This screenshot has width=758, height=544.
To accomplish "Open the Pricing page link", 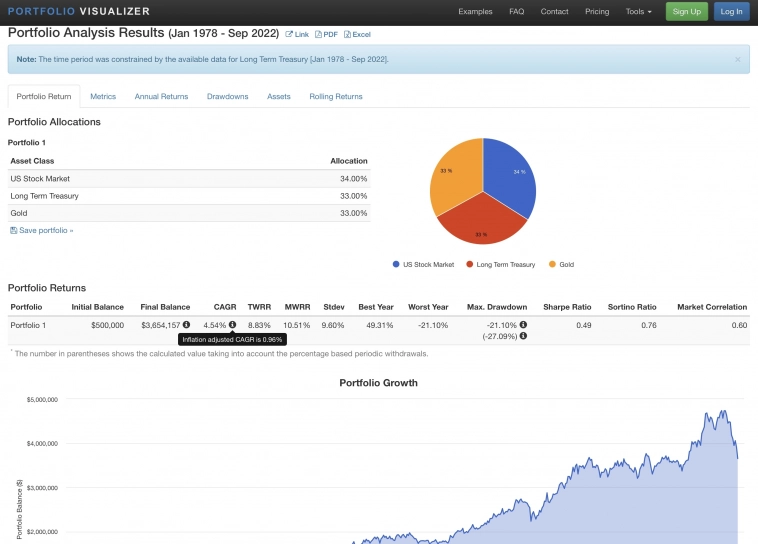I will coord(597,12).
